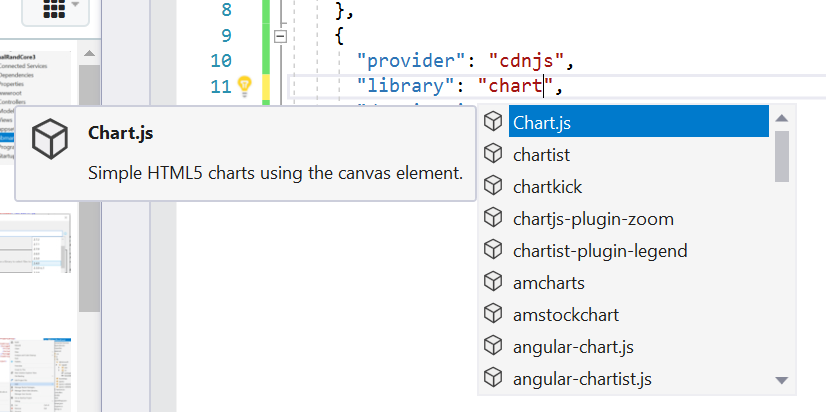Click the package icon beside chartist

pyautogui.click(x=493, y=154)
